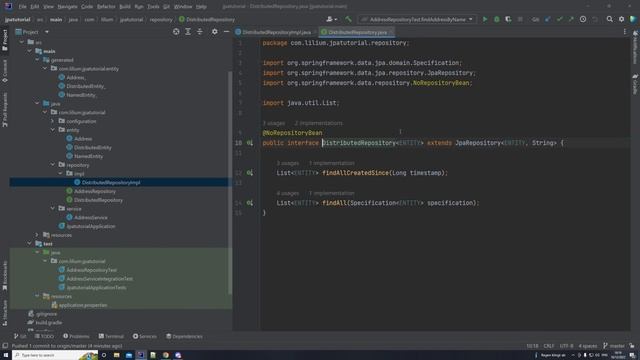
Task: Click the implementations gutter icon beside DistributedRepository interface
Action: point(249,143)
